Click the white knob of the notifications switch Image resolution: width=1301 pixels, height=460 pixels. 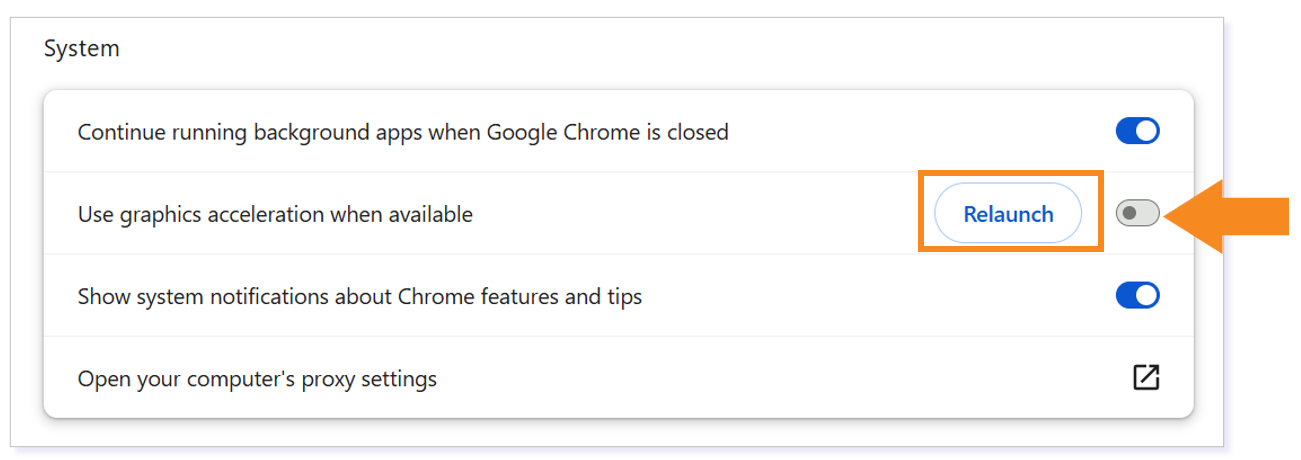(1147, 295)
